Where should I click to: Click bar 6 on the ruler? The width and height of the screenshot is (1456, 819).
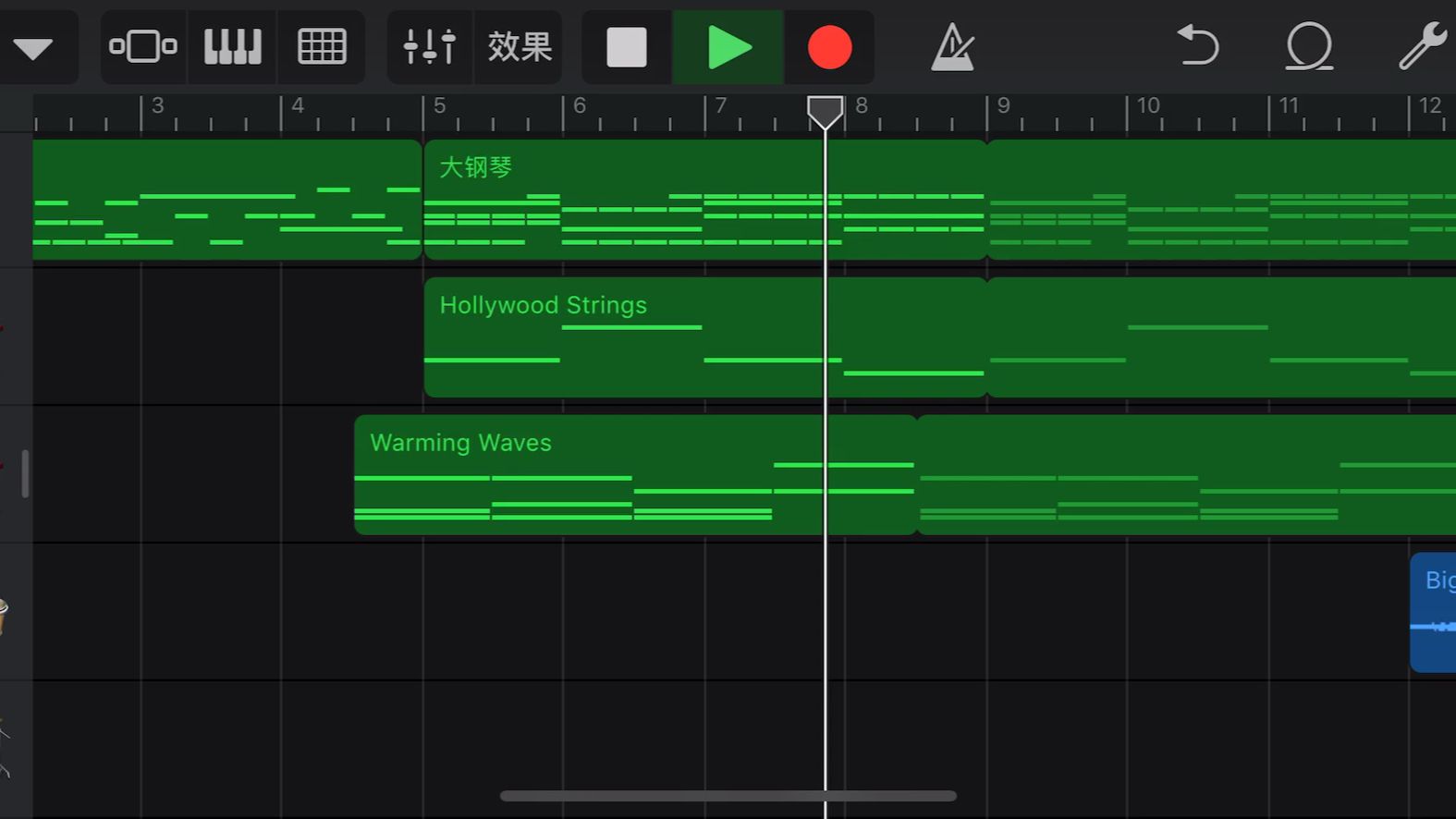click(x=580, y=106)
